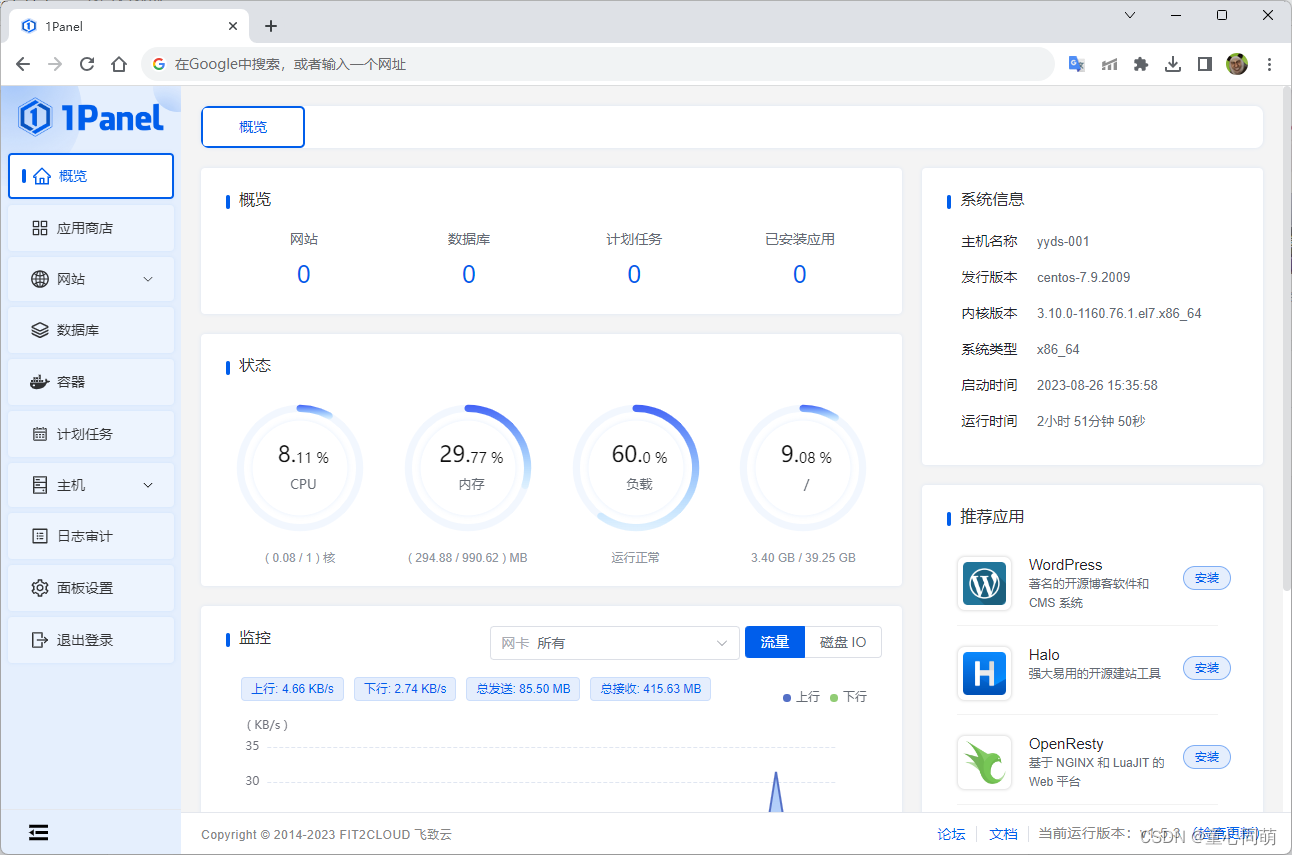Expand the 主机 sidebar menu
Screen dimensions: 1292x855
pyautogui.click(x=90, y=485)
